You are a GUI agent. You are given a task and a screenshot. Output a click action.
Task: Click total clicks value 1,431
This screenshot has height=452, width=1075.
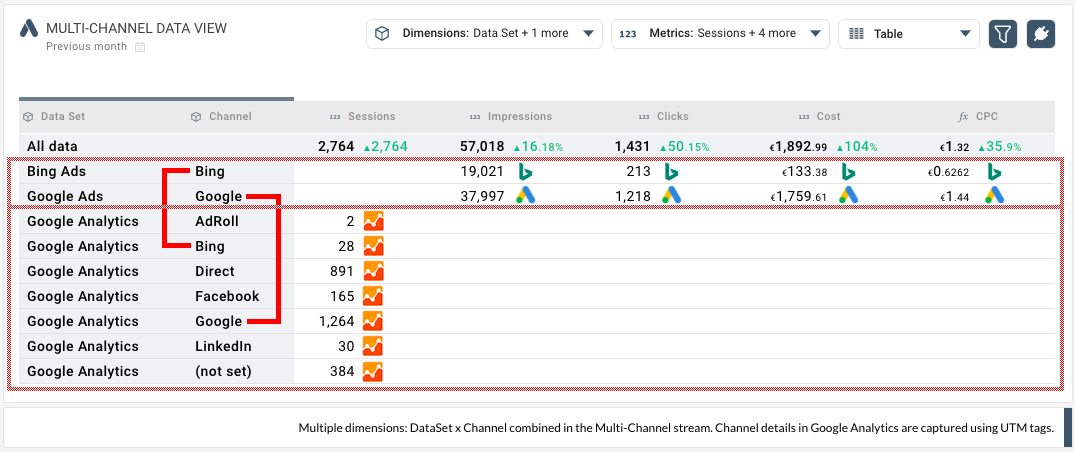point(633,146)
